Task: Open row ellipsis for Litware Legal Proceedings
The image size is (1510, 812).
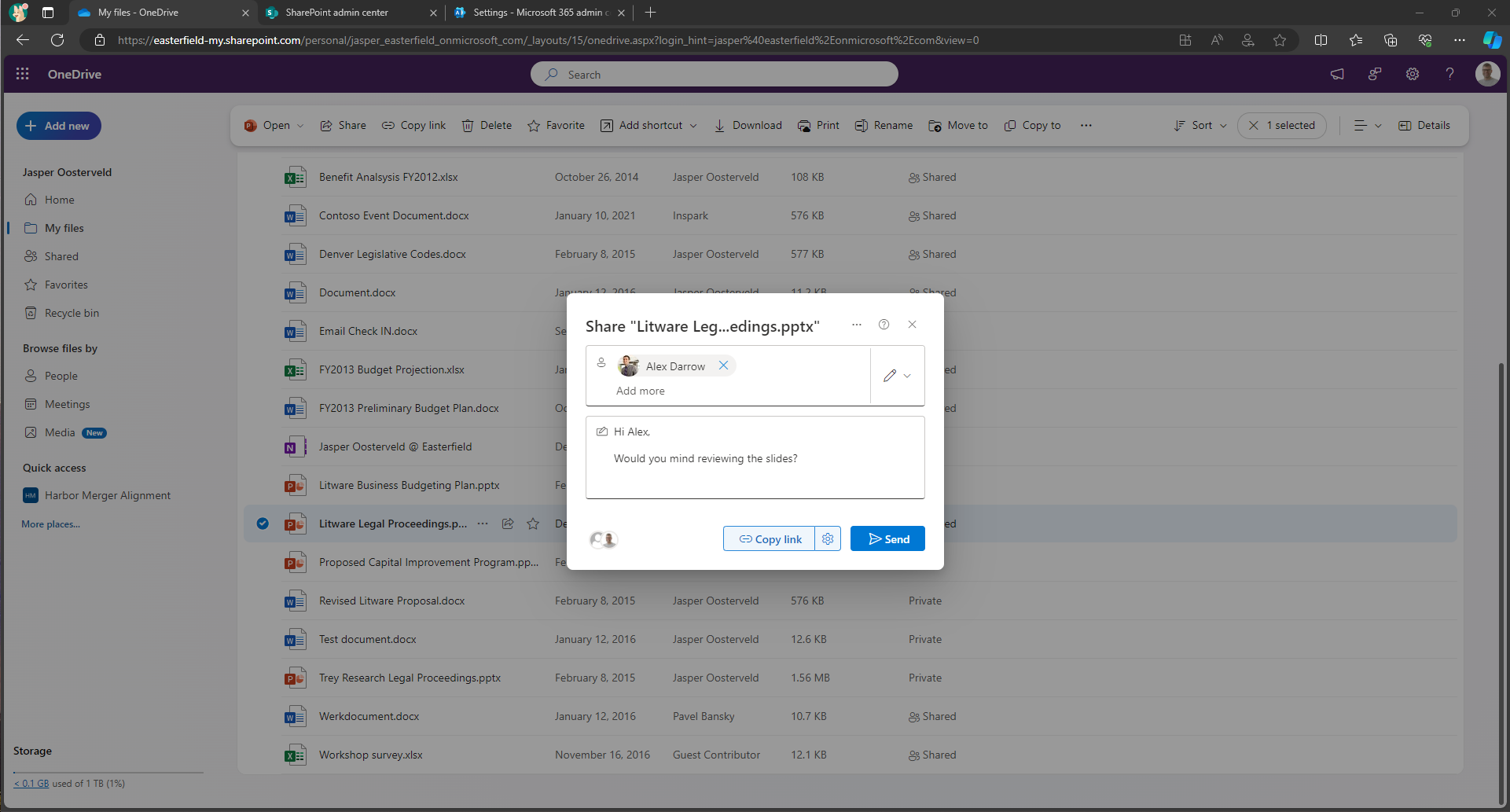Action: 483,524
